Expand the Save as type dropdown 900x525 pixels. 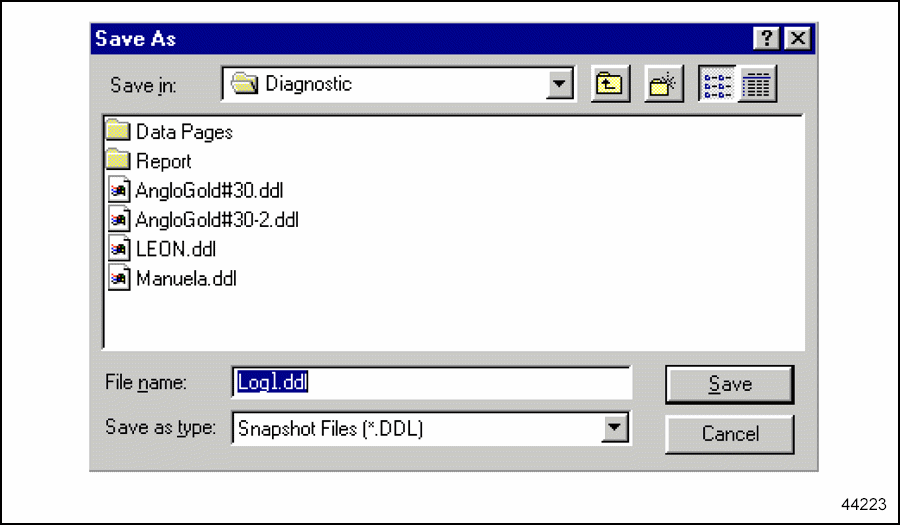pyautogui.click(x=614, y=428)
